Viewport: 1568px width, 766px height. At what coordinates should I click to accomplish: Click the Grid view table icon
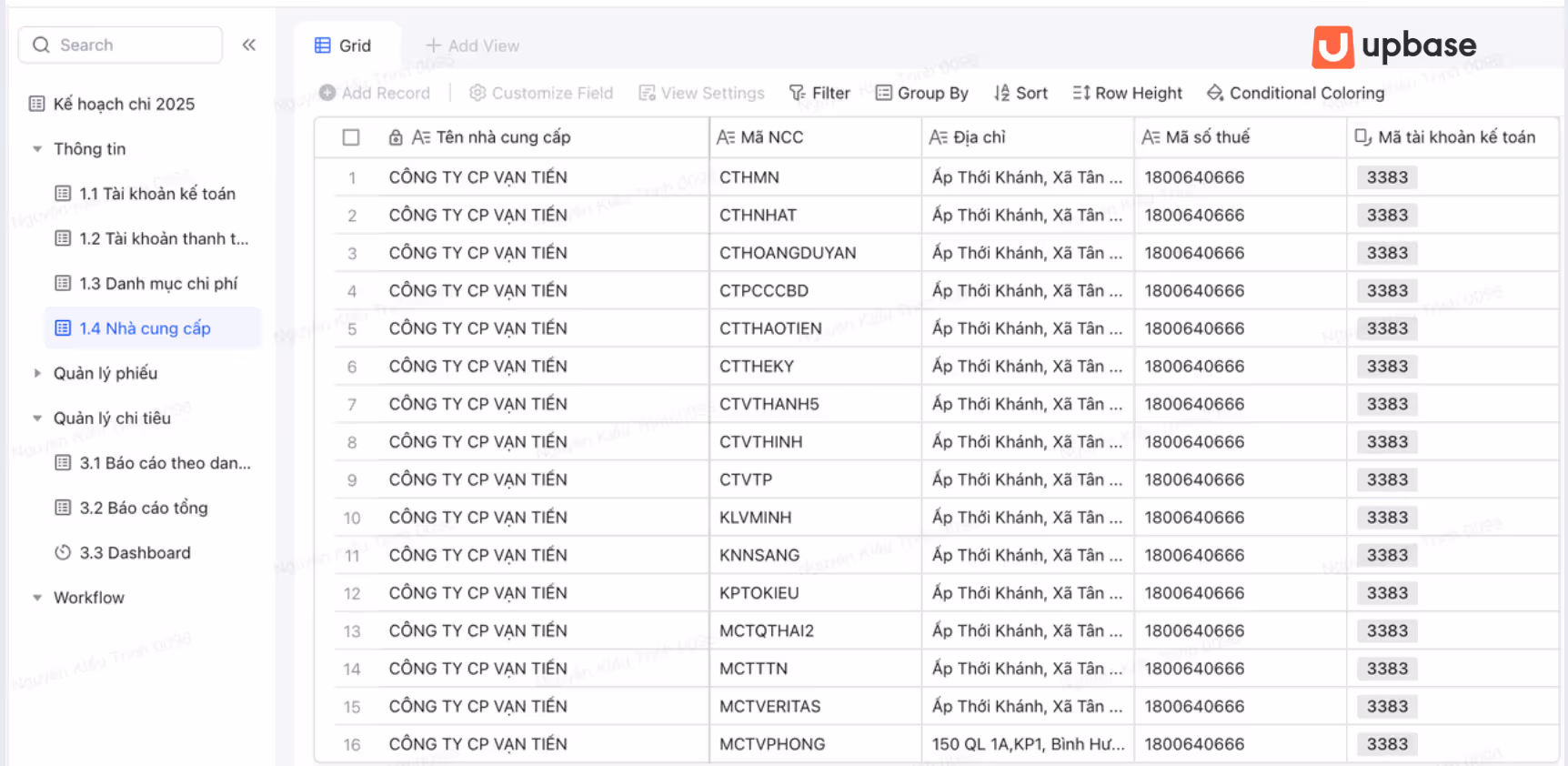point(323,45)
